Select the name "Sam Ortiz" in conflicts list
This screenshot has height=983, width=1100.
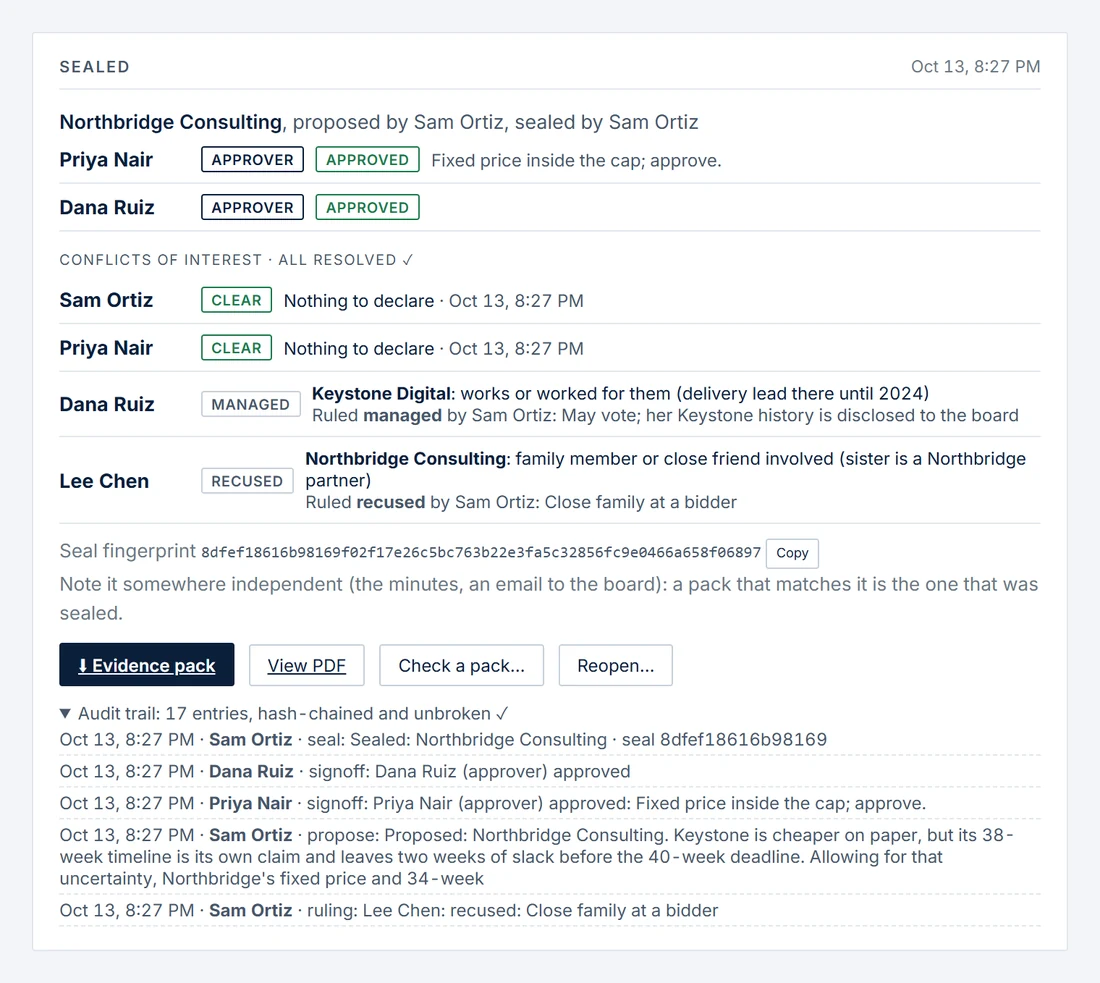pos(107,300)
